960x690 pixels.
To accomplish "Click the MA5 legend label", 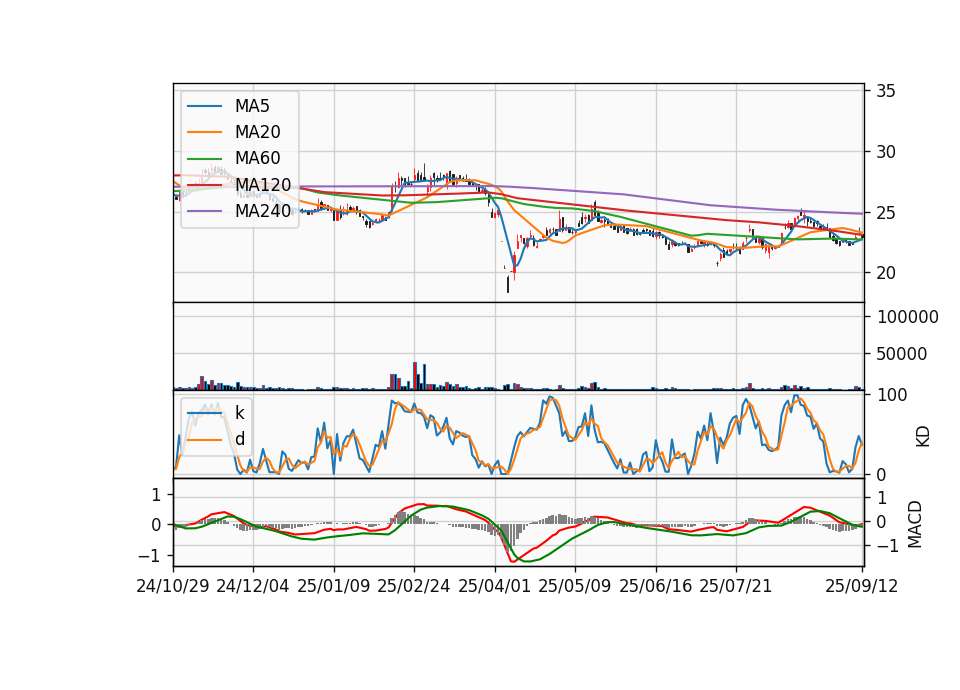I will (252, 106).
